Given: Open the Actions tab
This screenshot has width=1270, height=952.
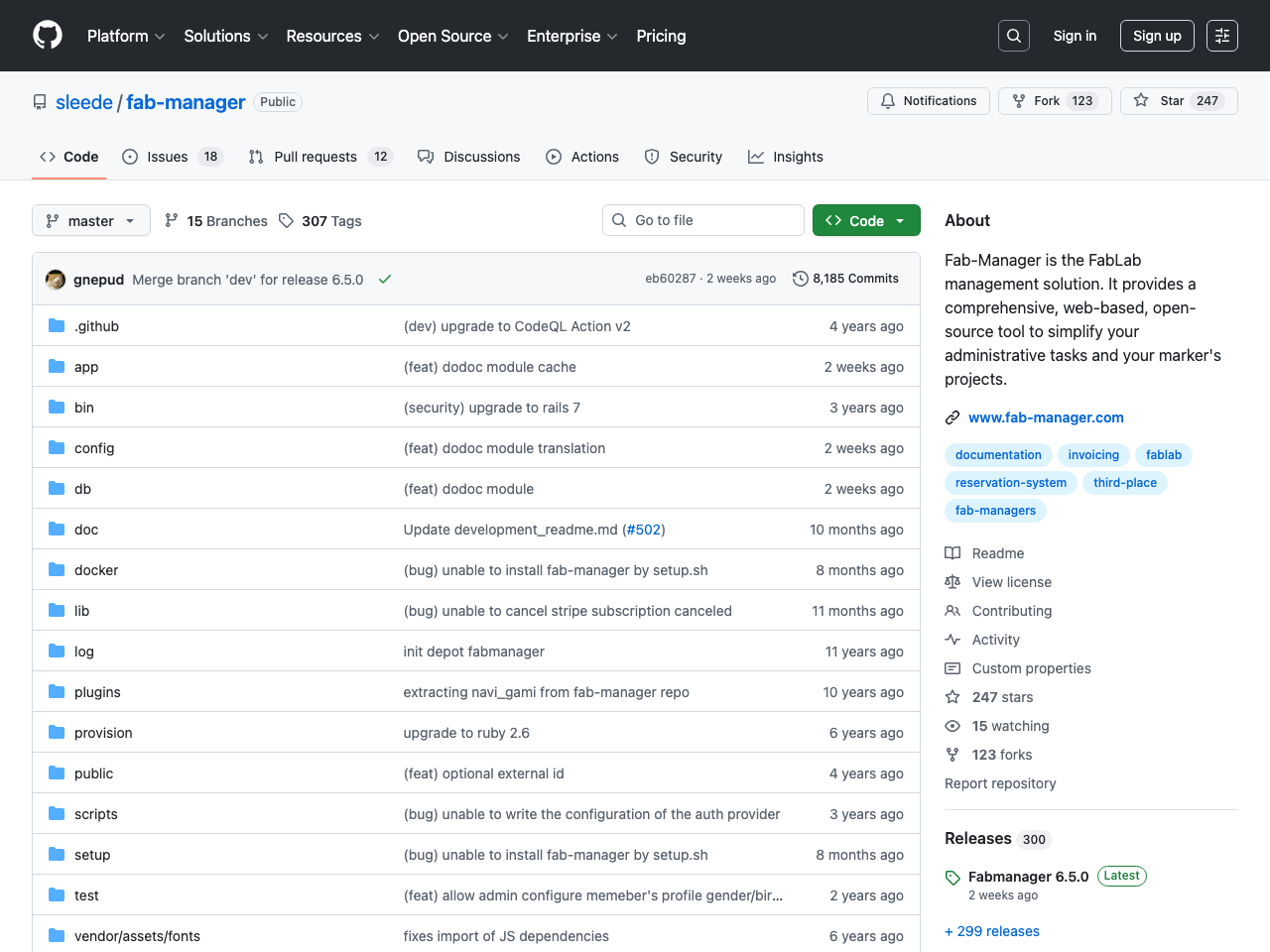Looking at the screenshot, I should [582, 156].
